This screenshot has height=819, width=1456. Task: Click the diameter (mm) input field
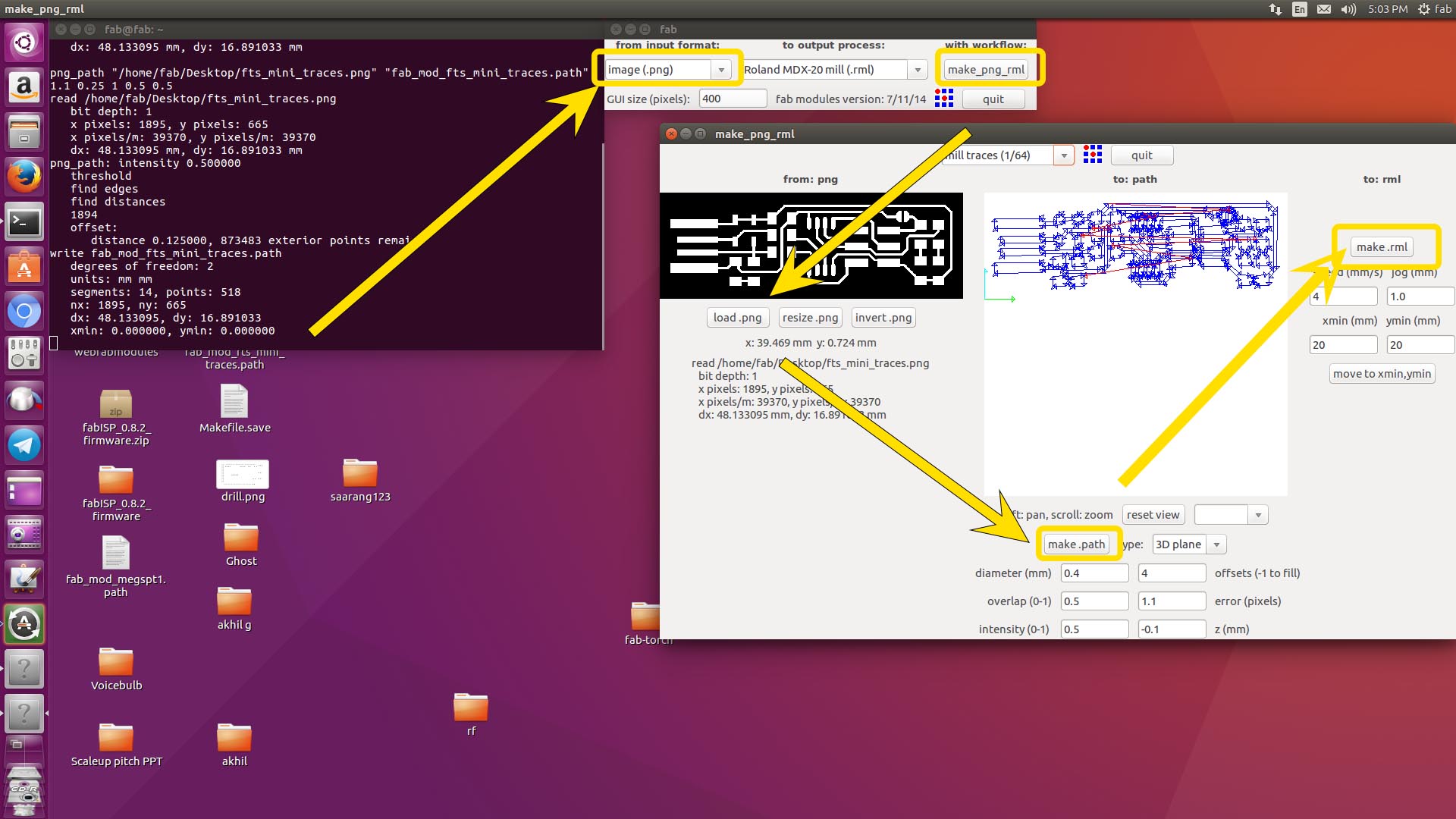click(1094, 573)
